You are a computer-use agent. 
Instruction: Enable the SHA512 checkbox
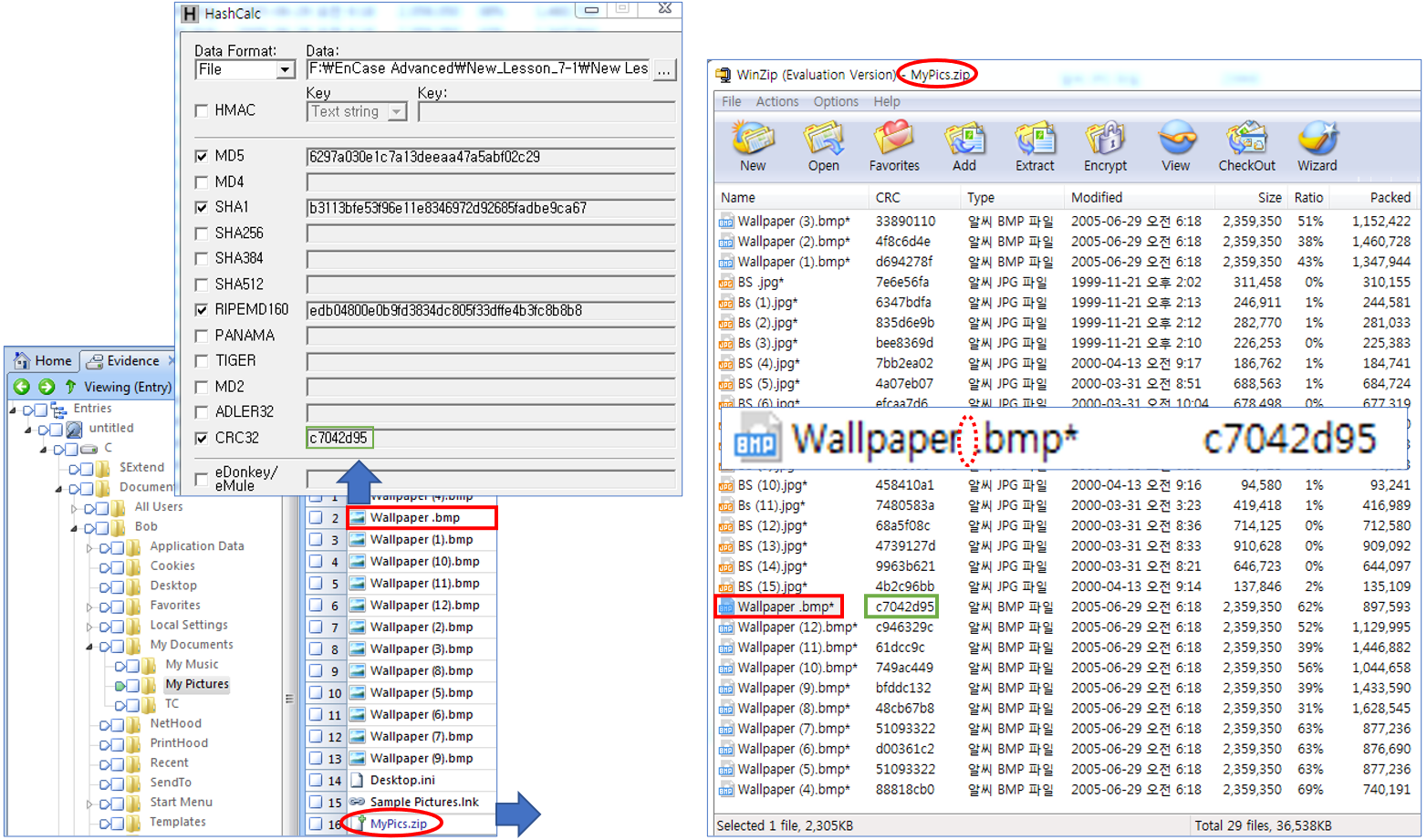[201, 285]
